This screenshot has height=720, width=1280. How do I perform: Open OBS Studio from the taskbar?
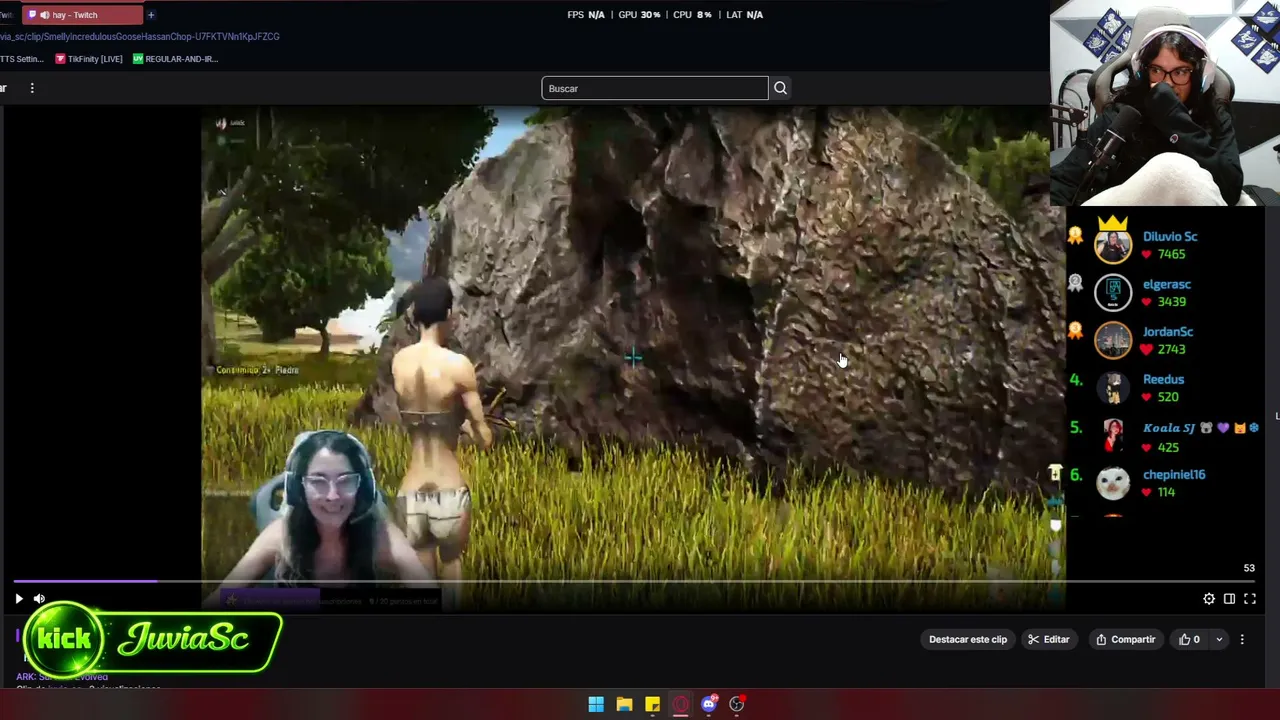(x=737, y=704)
